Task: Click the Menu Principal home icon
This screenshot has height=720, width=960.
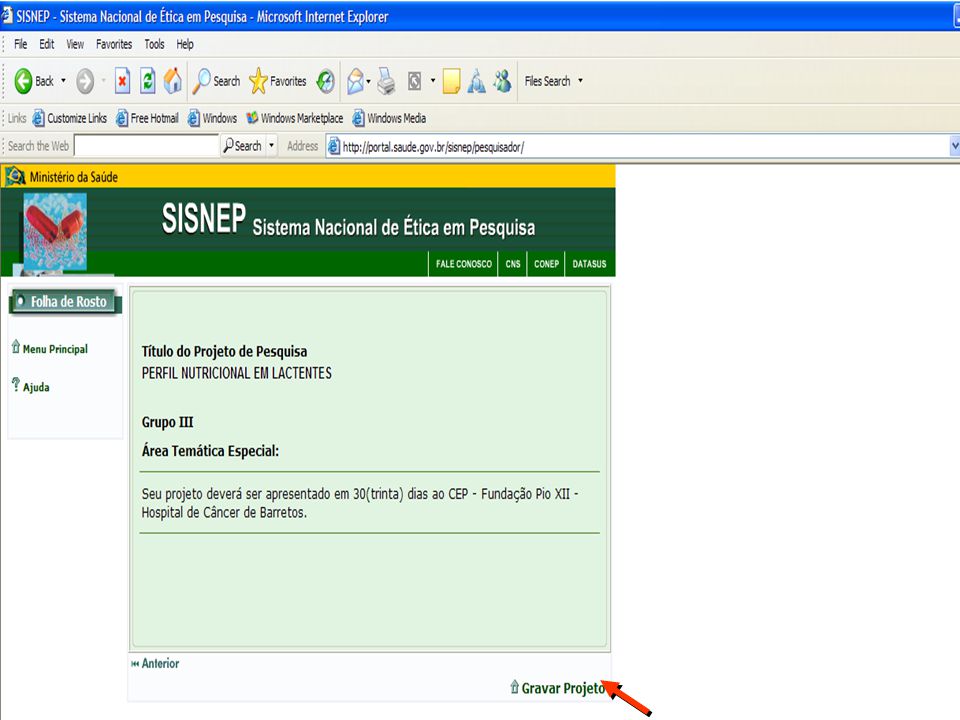Action: tap(16, 347)
